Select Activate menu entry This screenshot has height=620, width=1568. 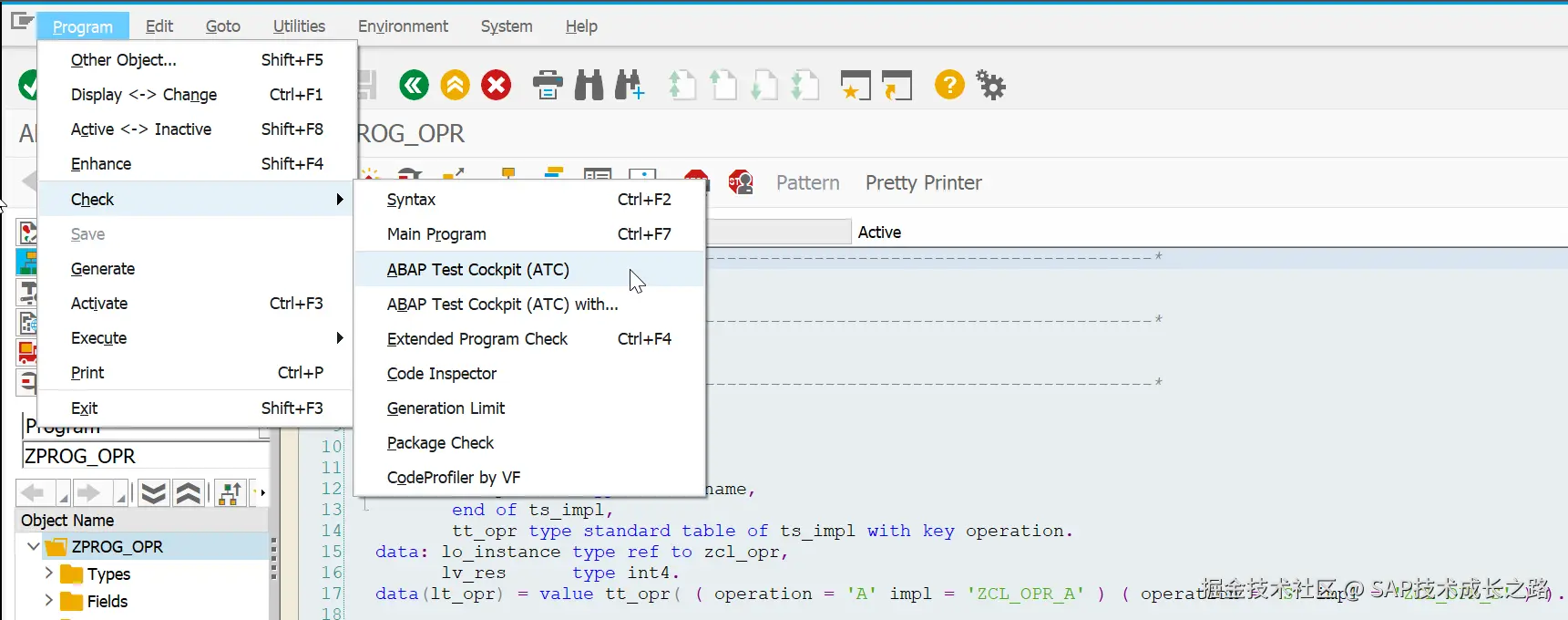click(197, 304)
